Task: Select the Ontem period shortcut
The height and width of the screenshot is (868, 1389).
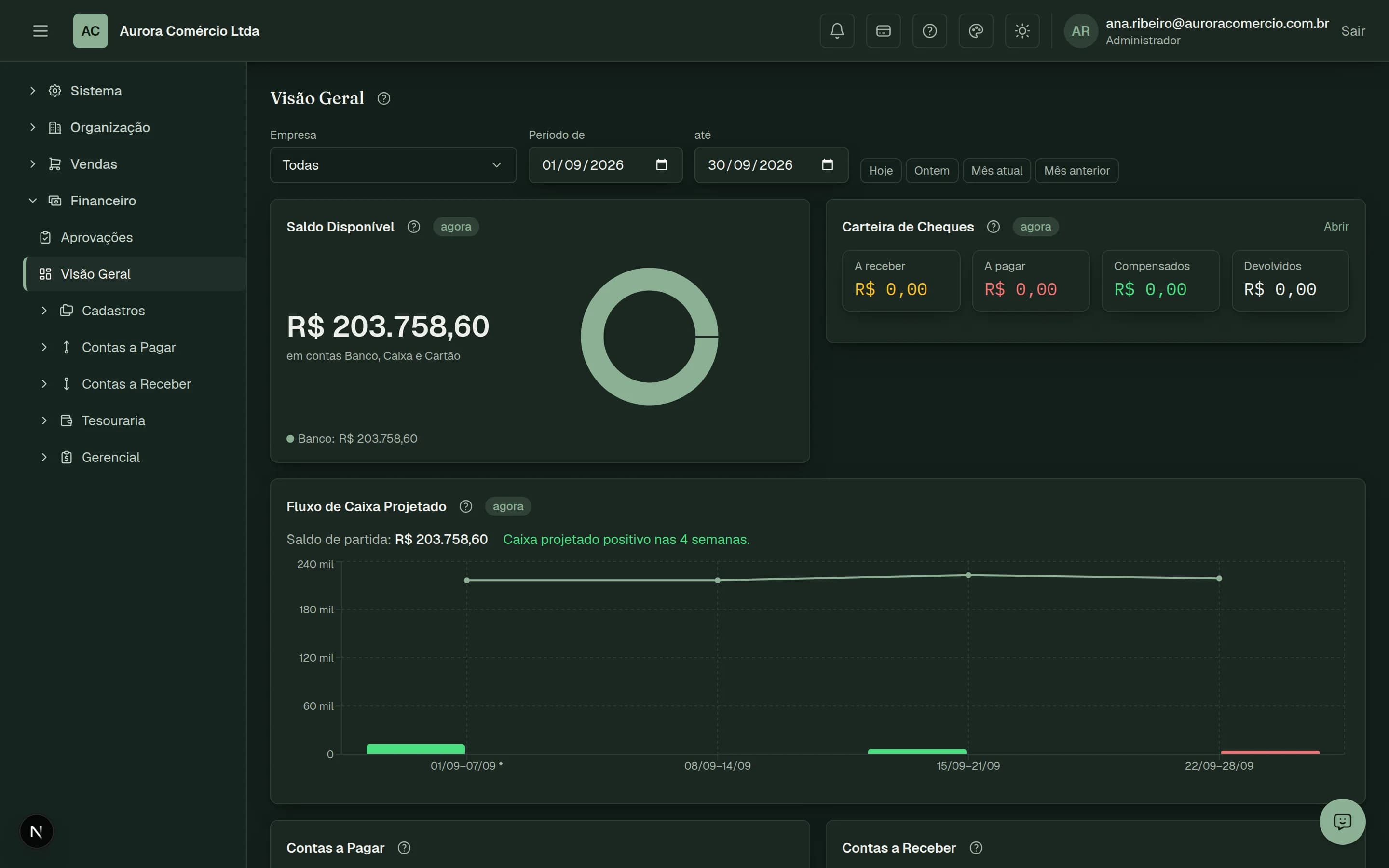Action: (932, 171)
